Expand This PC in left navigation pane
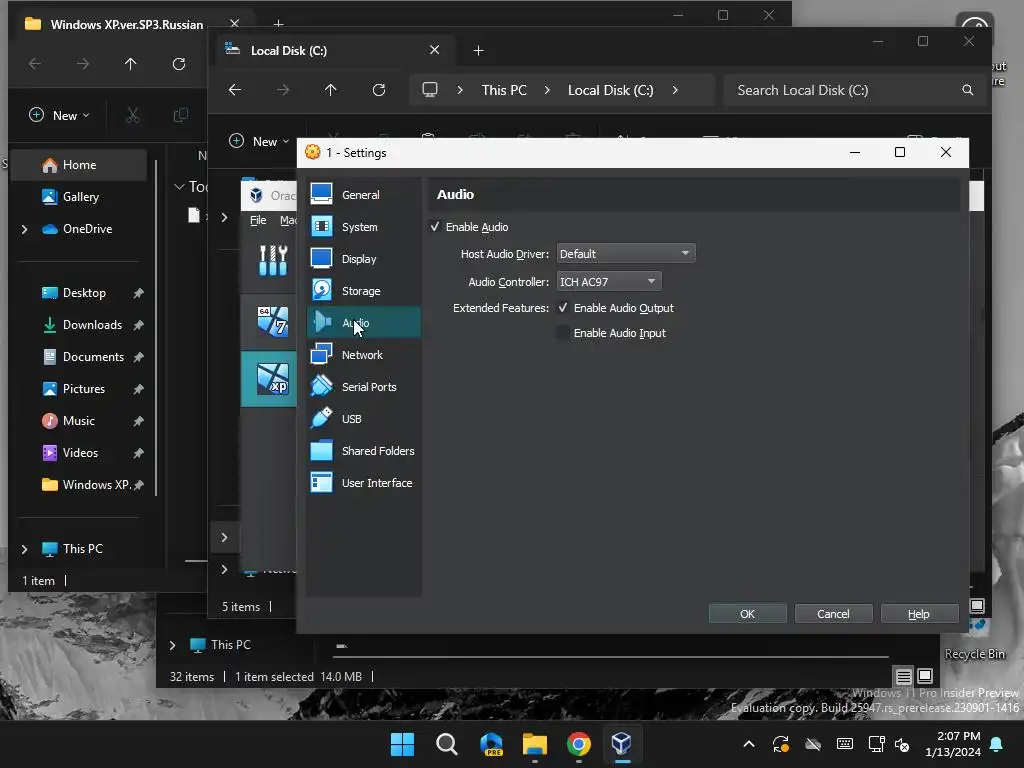 tap(24, 549)
